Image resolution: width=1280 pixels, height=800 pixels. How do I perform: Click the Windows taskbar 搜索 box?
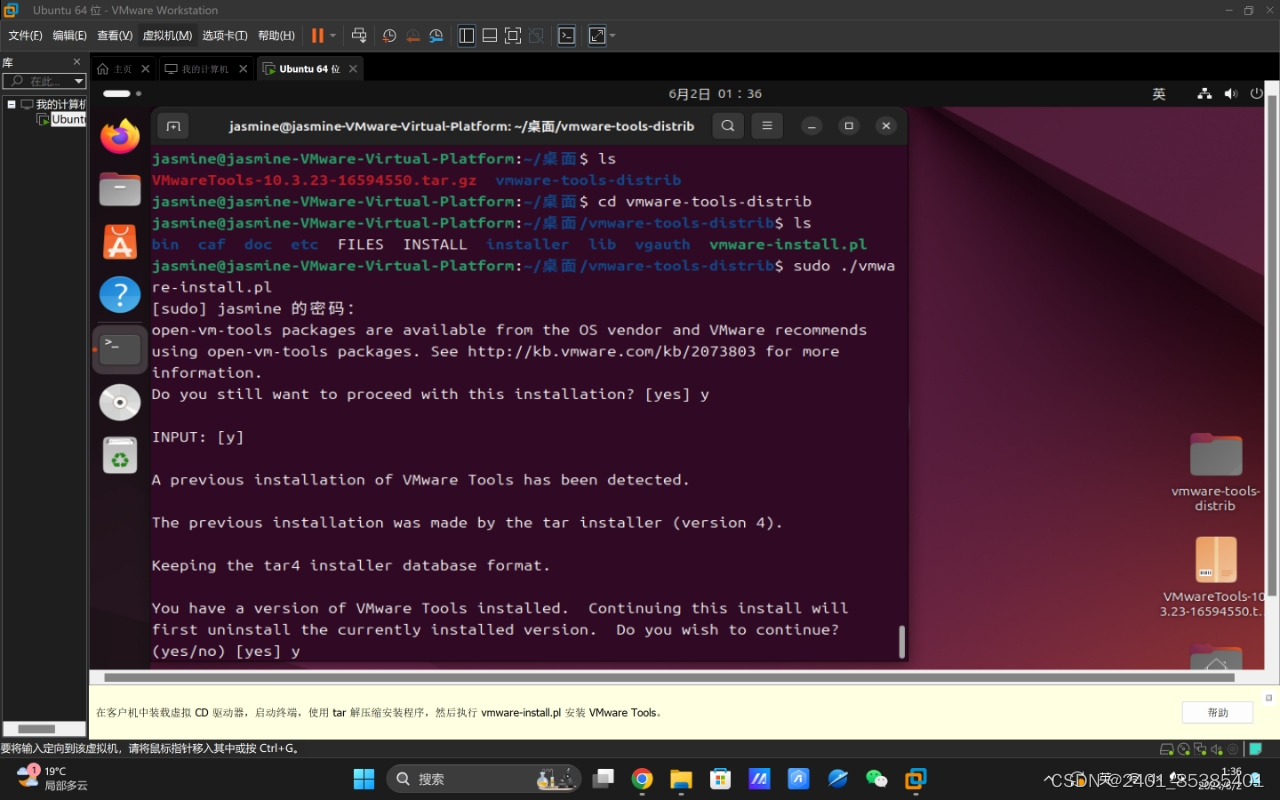(483, 778)
